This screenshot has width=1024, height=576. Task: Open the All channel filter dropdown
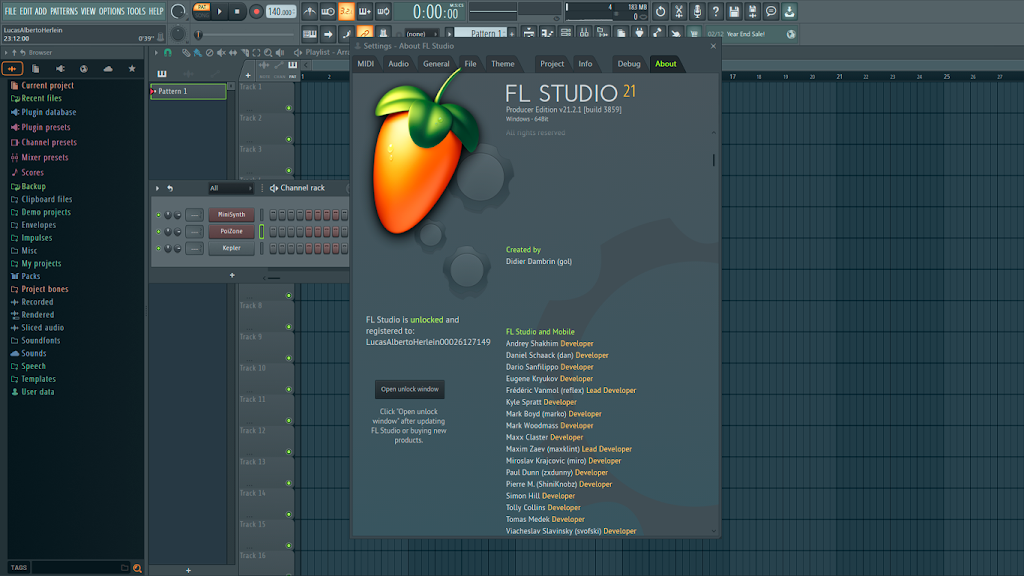(230, 188)
